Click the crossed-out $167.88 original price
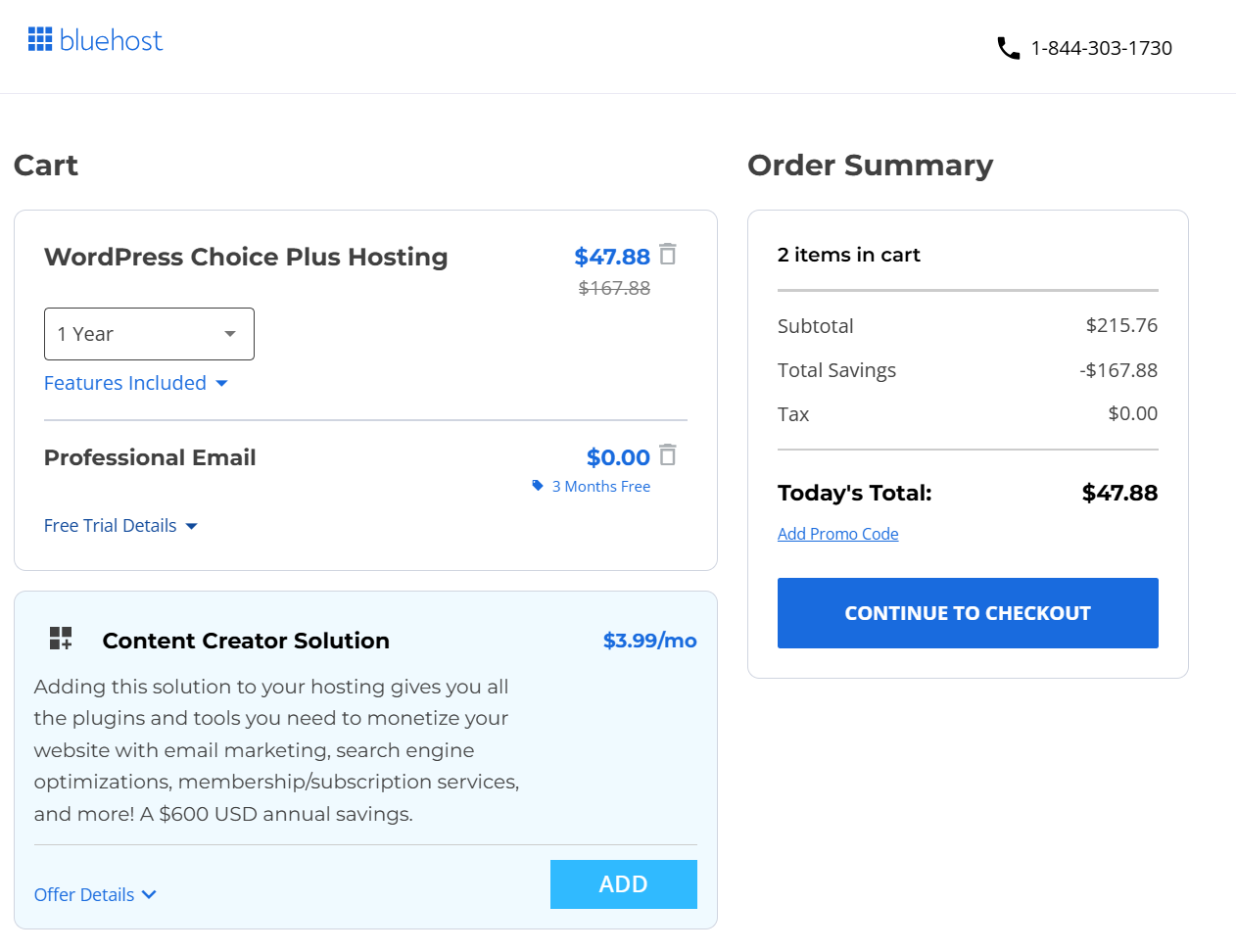The width and height of the screenshot is (1236, 952). (614, 287)
